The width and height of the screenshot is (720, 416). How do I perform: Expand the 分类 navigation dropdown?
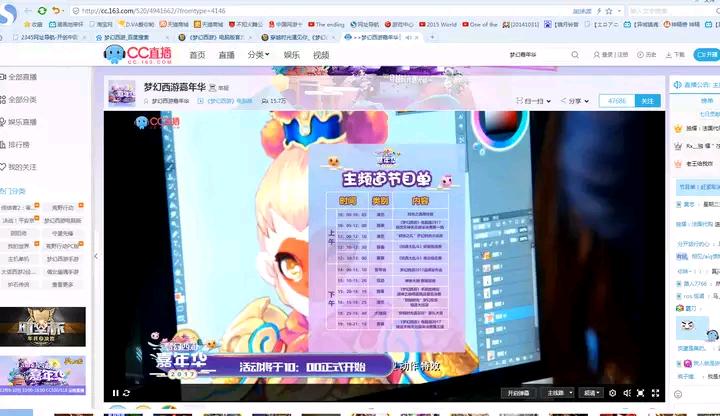(259, 55)
